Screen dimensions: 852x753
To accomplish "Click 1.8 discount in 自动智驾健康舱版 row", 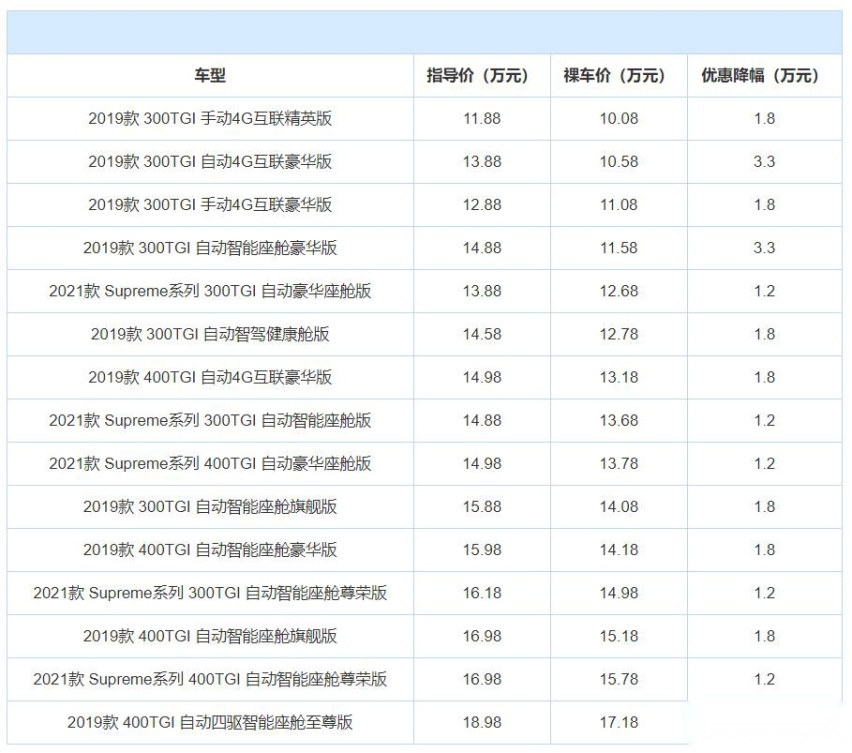I will click(x=764, y=334).
